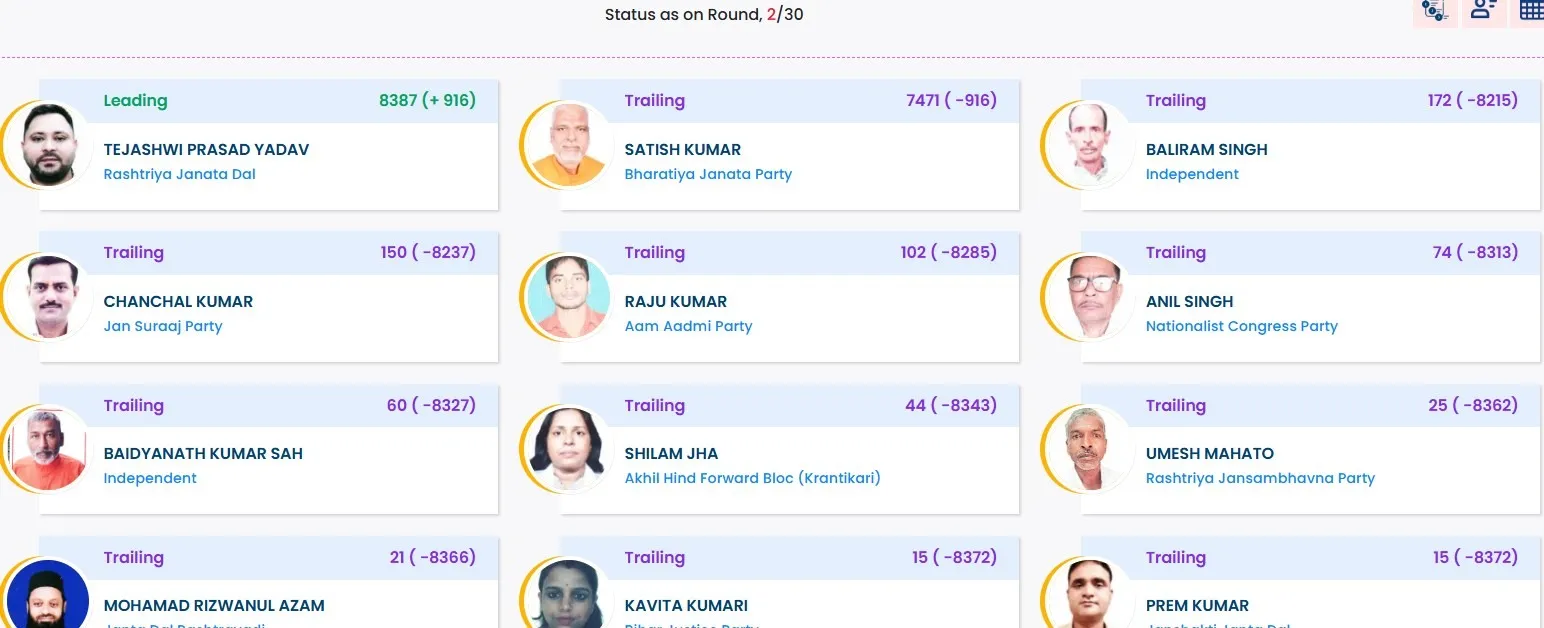Click the Rashtriya Janata Dal party name
1544x628 pixels.
click(x=180, y=174)
